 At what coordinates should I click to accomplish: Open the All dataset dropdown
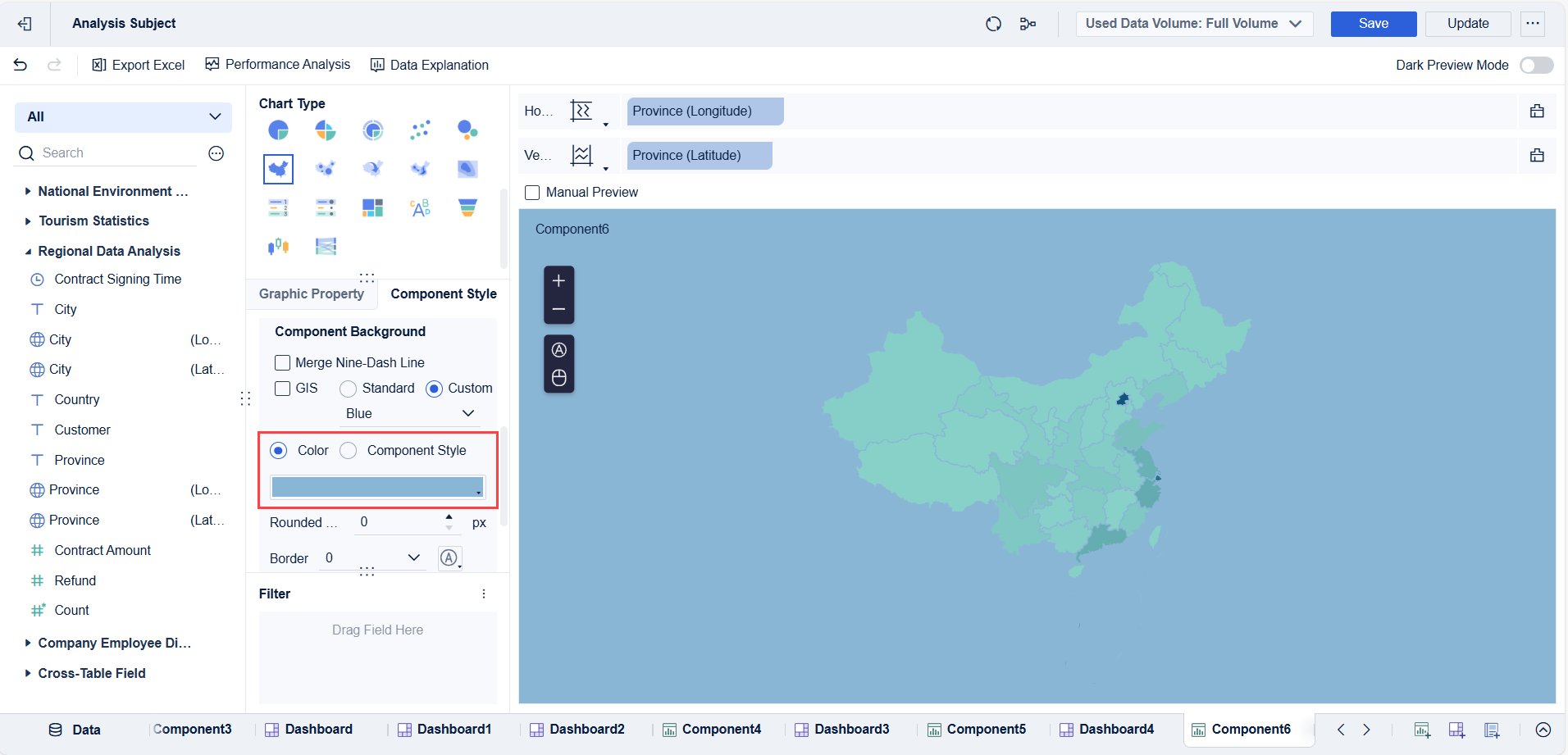point(123,116)
